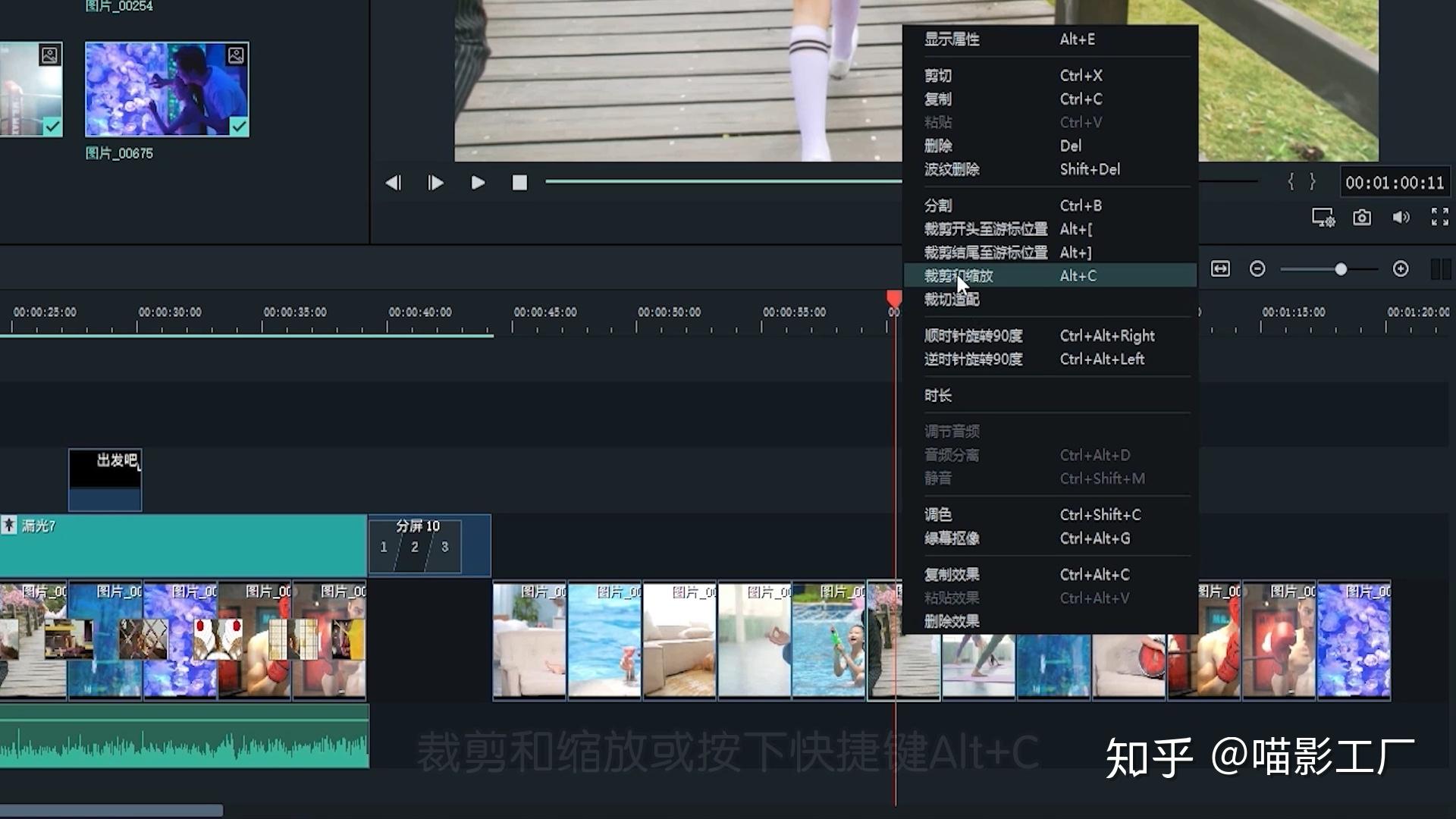The image size is (1456, 819).
Task: Select 分割 menu entry
Action: pyautogui.click(x=1050, y=206)
